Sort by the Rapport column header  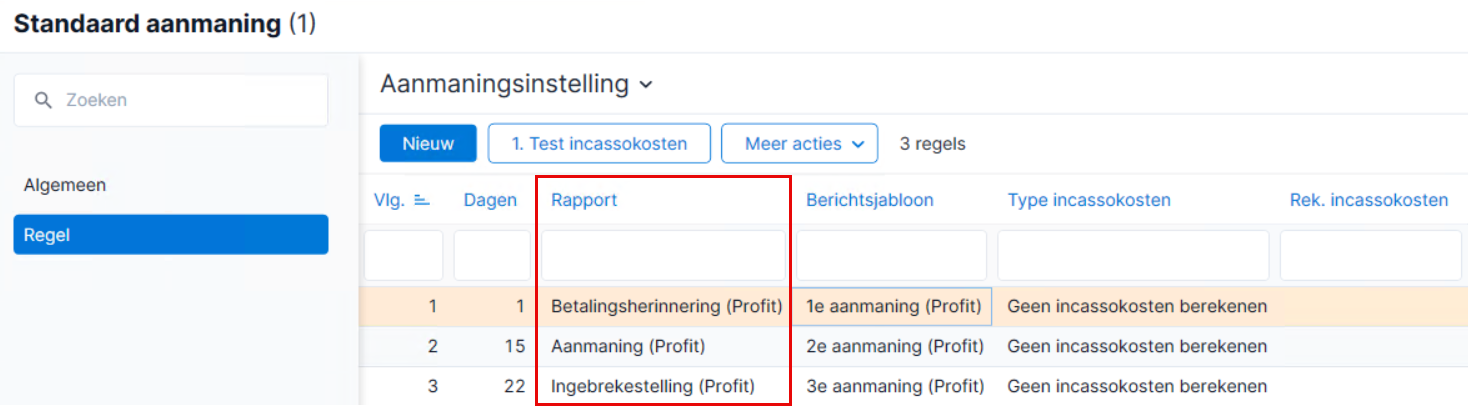click(584, 200)
